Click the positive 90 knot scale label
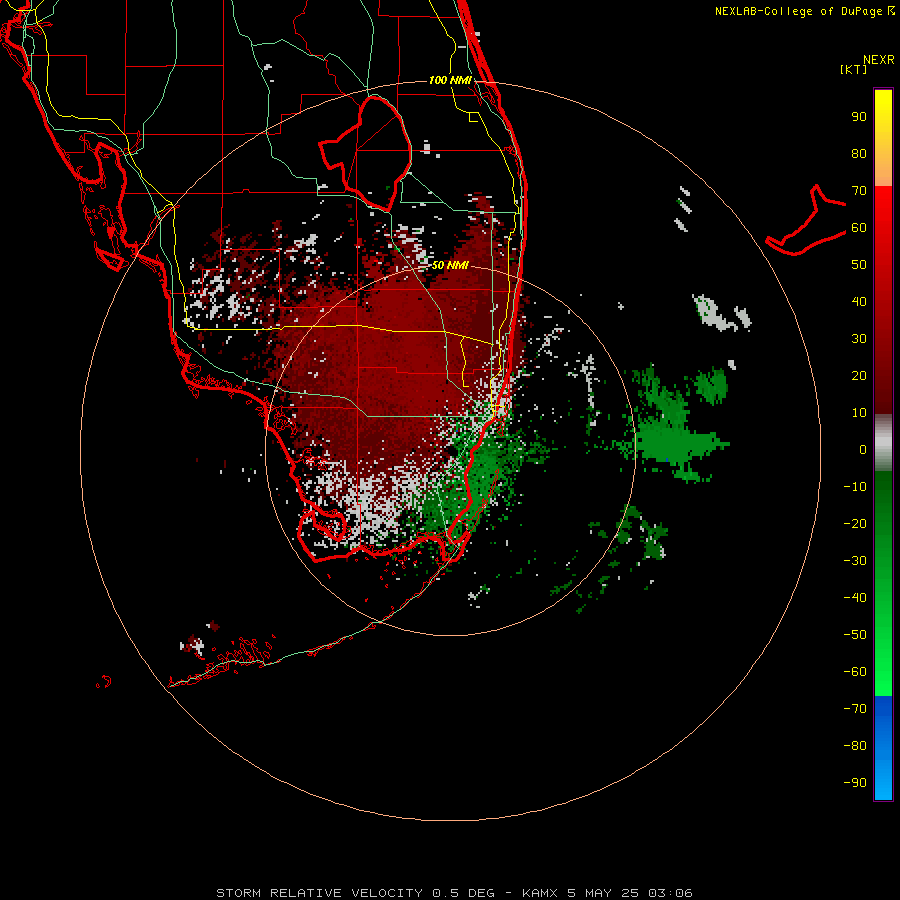Screen dimensions: 900x900 point(859,117)
